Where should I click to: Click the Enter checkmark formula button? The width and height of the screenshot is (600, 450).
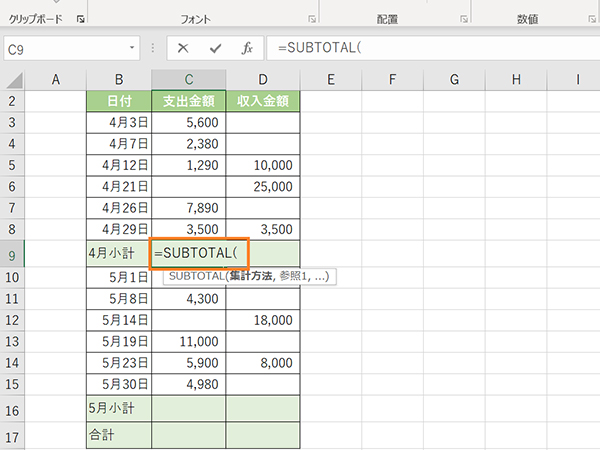pos(214,48)
